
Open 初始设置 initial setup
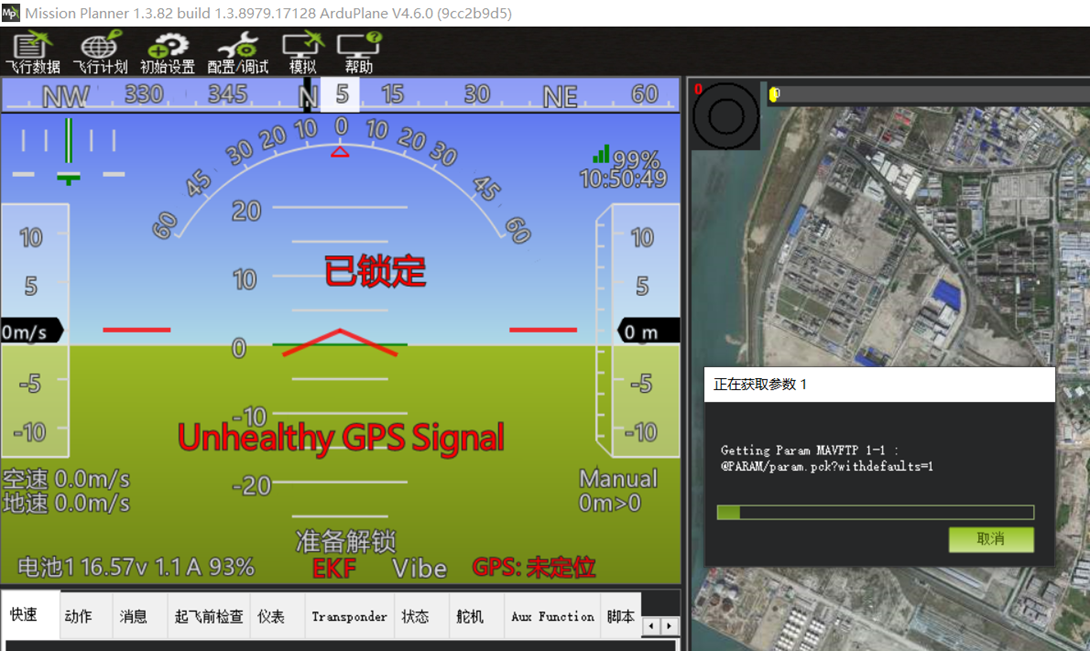point(167,52)
